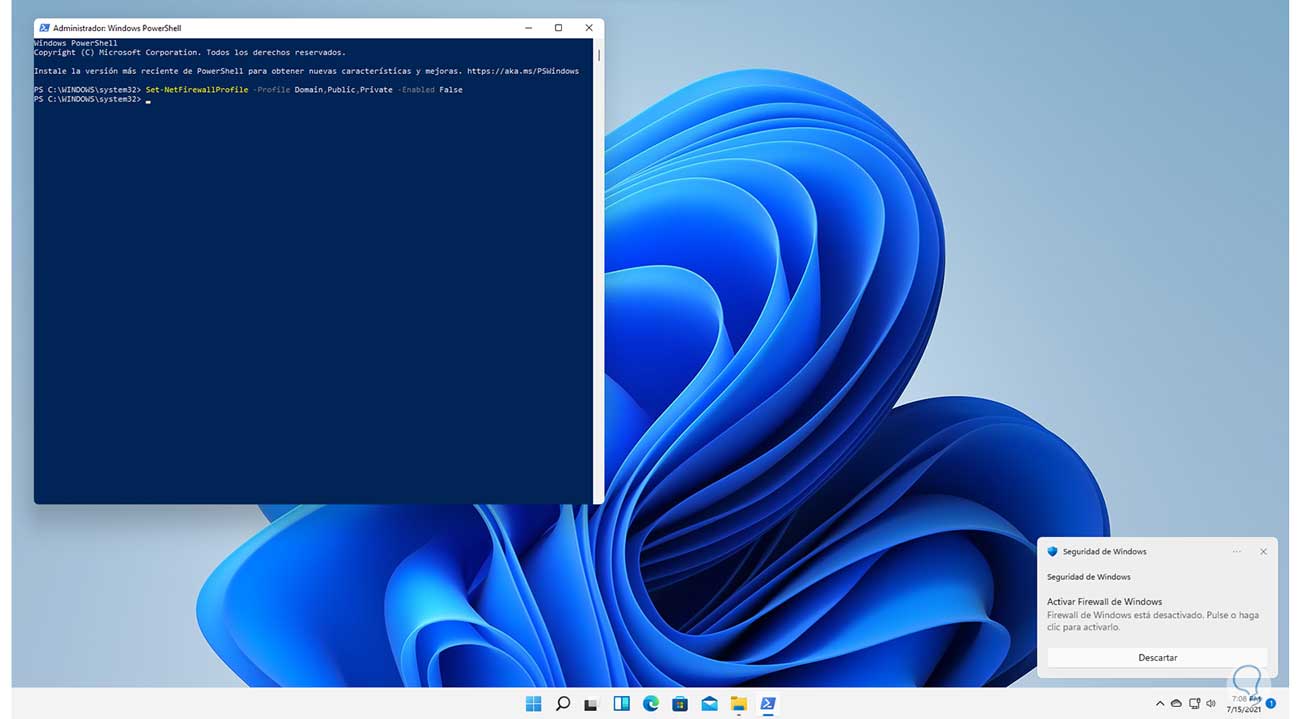Viewport: 1300px width, 719px height.
Task: Open the Widgets panel from taskbar
Action: click(621, 703)
